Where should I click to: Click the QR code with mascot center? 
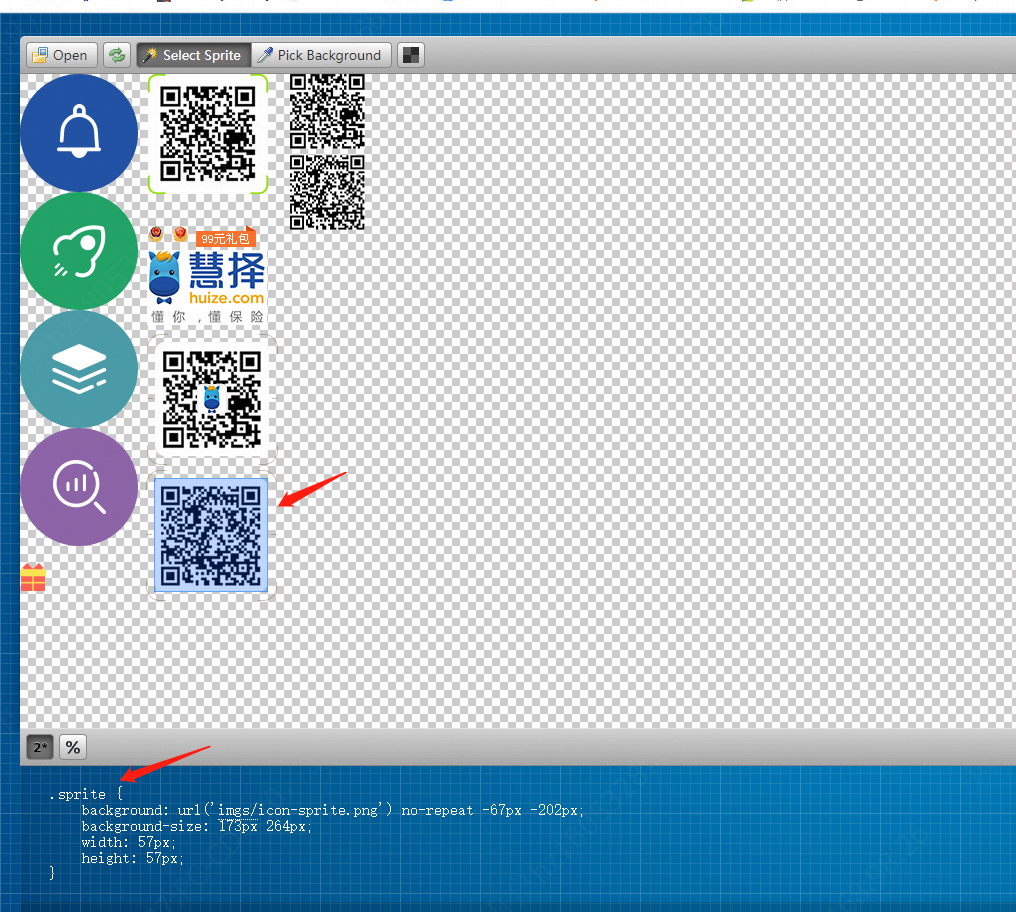click(x=211, y=399)
